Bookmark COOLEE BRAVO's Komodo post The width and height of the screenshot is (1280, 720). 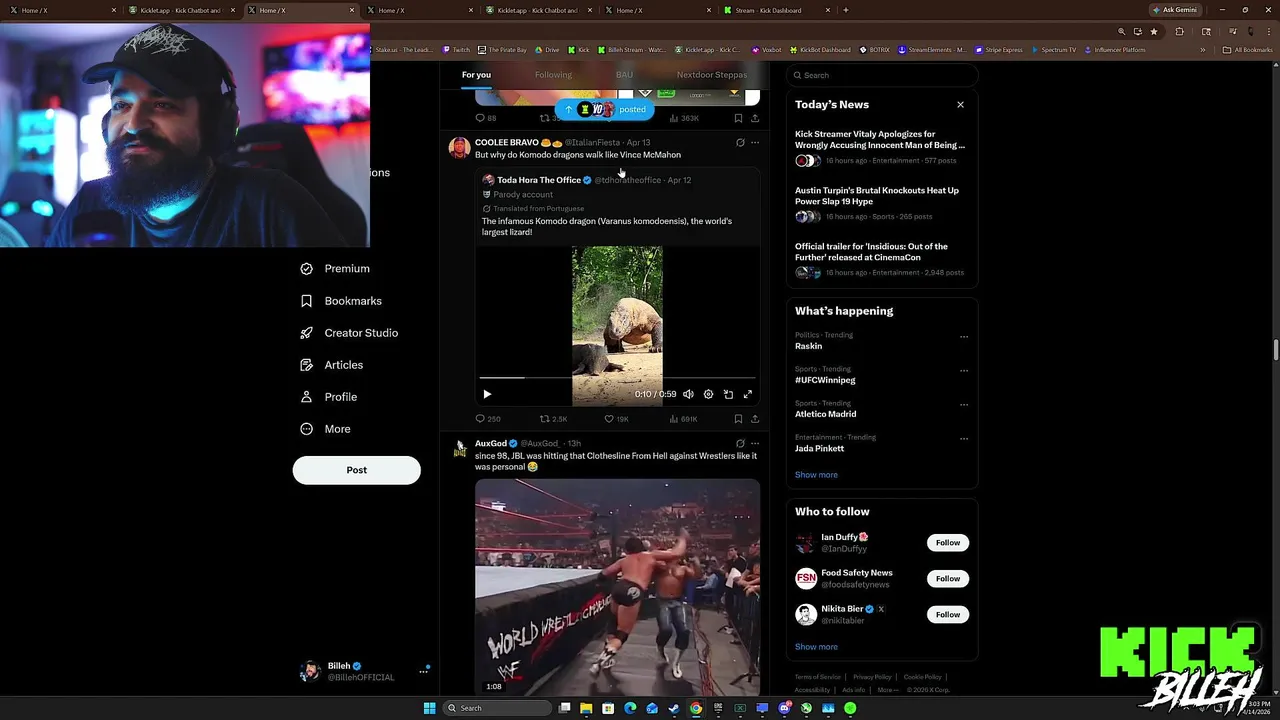click(738, 419)
